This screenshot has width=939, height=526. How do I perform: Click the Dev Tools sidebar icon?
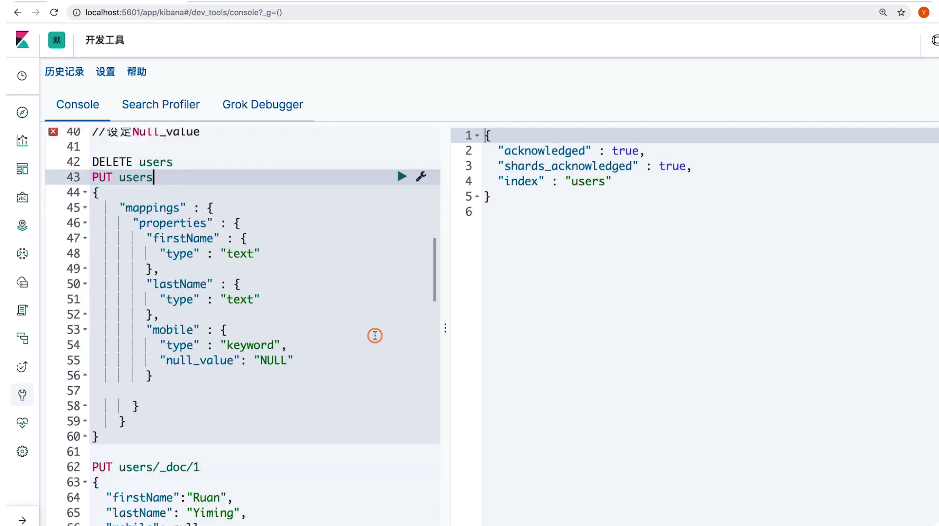tap(22, 394)
